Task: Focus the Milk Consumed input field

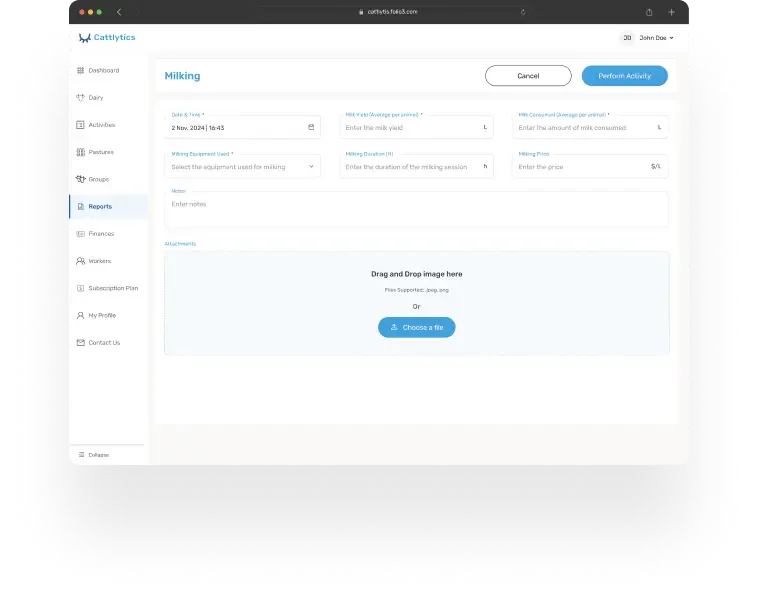Action: (x=590, y=127)
